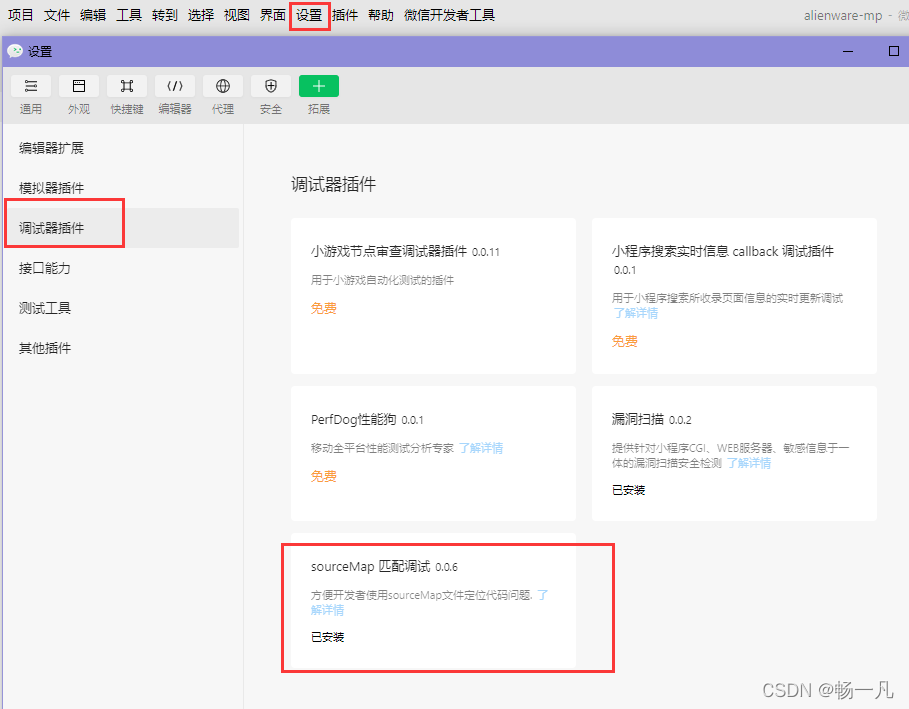Click the sourceMap 匹配调试 card title
This screenshot has height=709, width=909.
(370, 566)
